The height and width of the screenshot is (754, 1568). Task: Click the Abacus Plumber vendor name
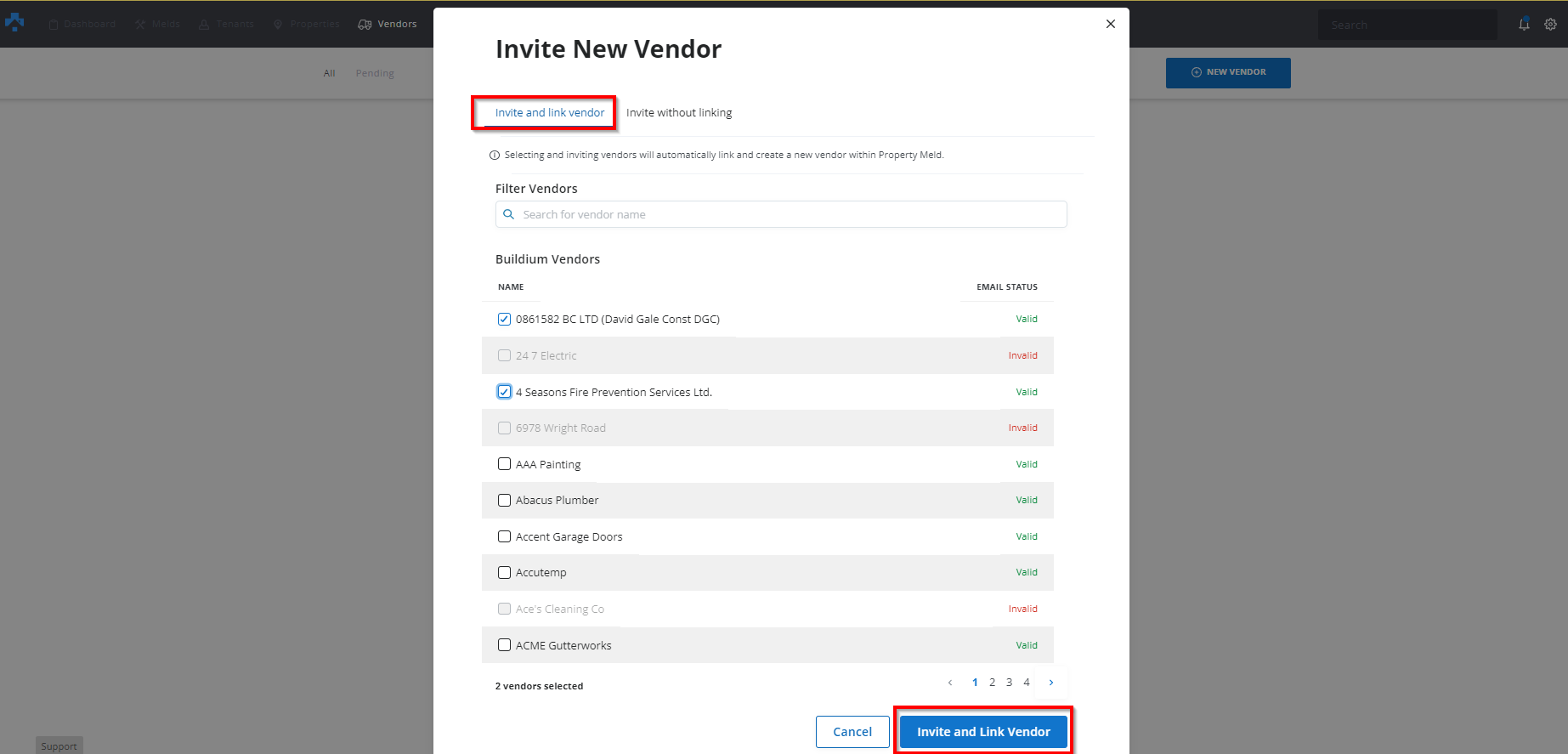coord(557,501)
